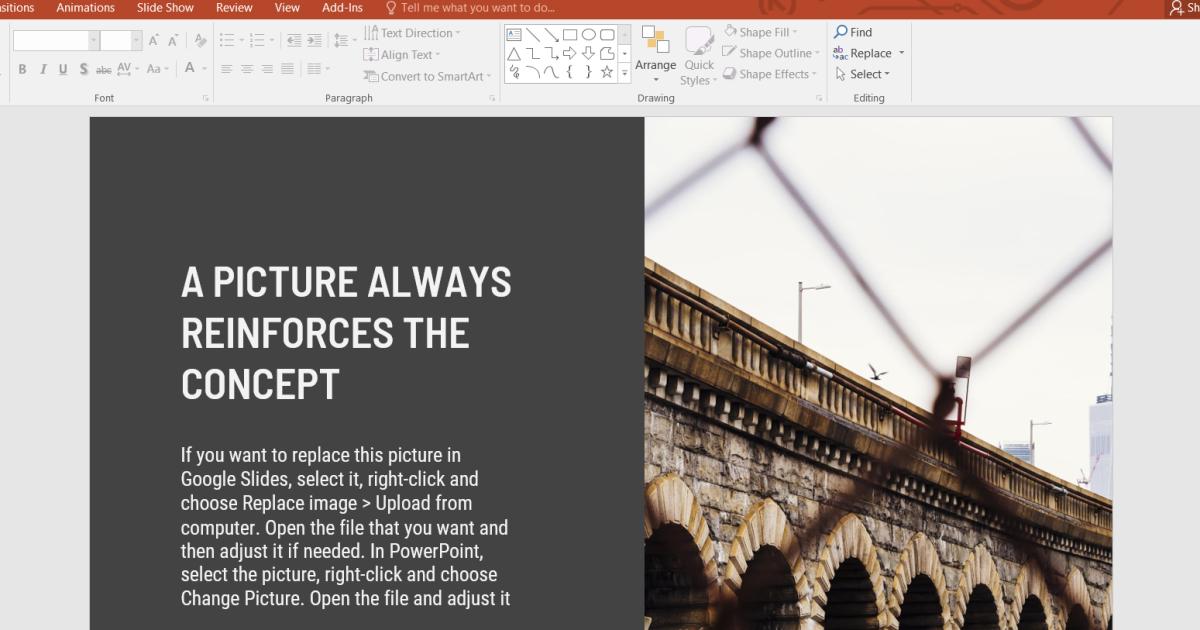The width and height of the screenshot is (1200, 630).
Task: Pick the Arrow shape from the gallery
Action: pyautogui.click(x=550, y=33)
